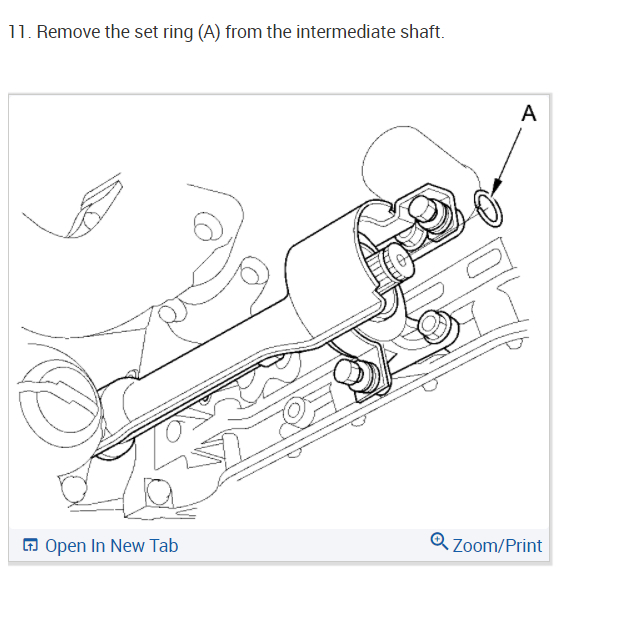Click the upper flange bolt in diagram

click(430, 215)
